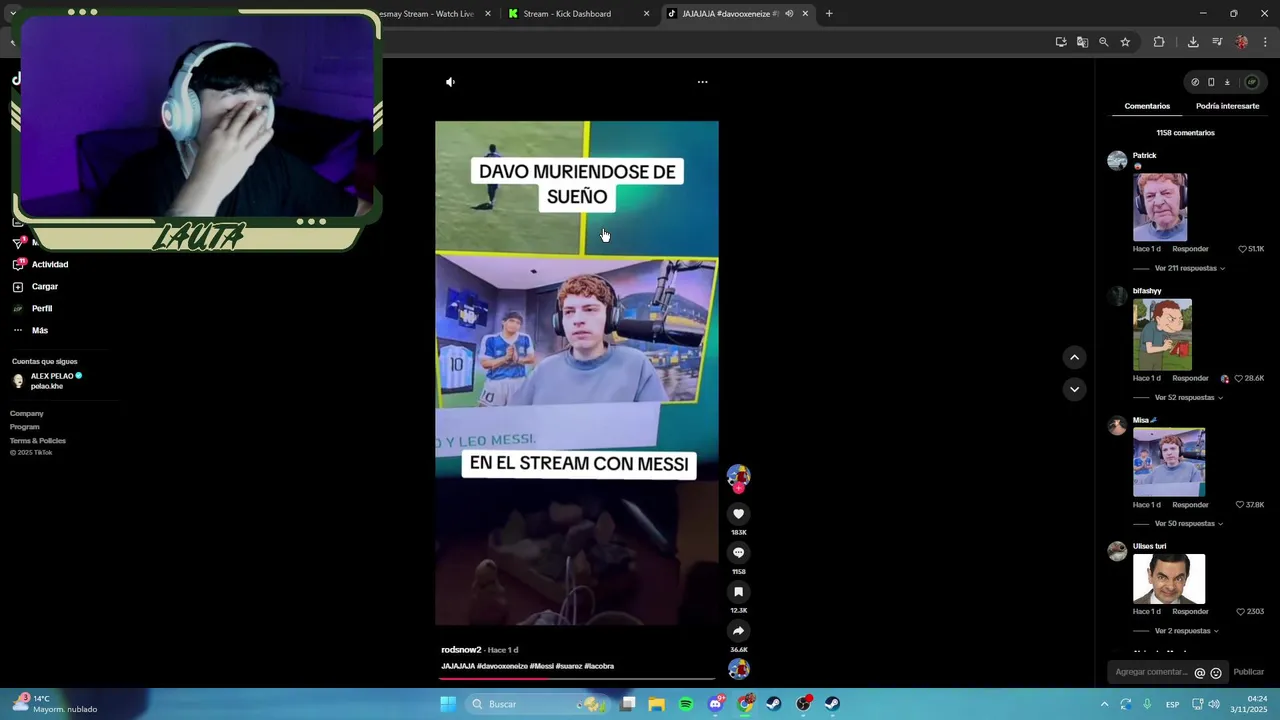Image resolution: width=1280 pixels, height=720 pixels.
Task: Reply to bifashyy's comment
Action: (1190, 379)
